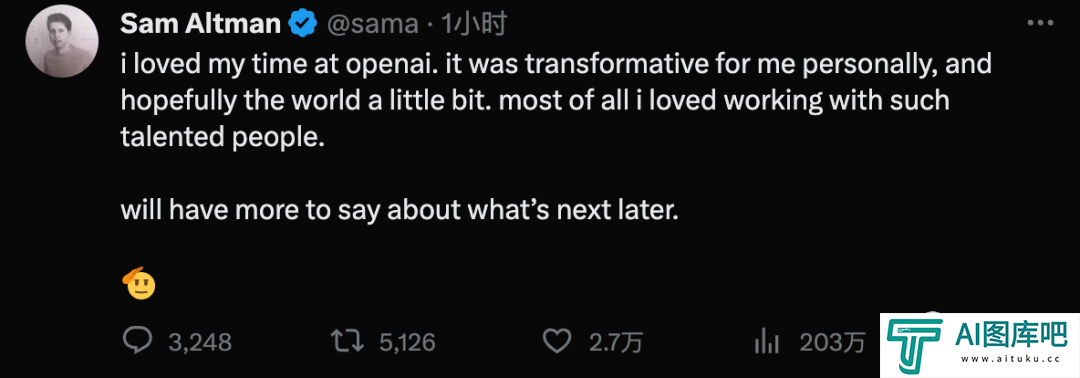Toggle the heart like icon

coord(557,341)
